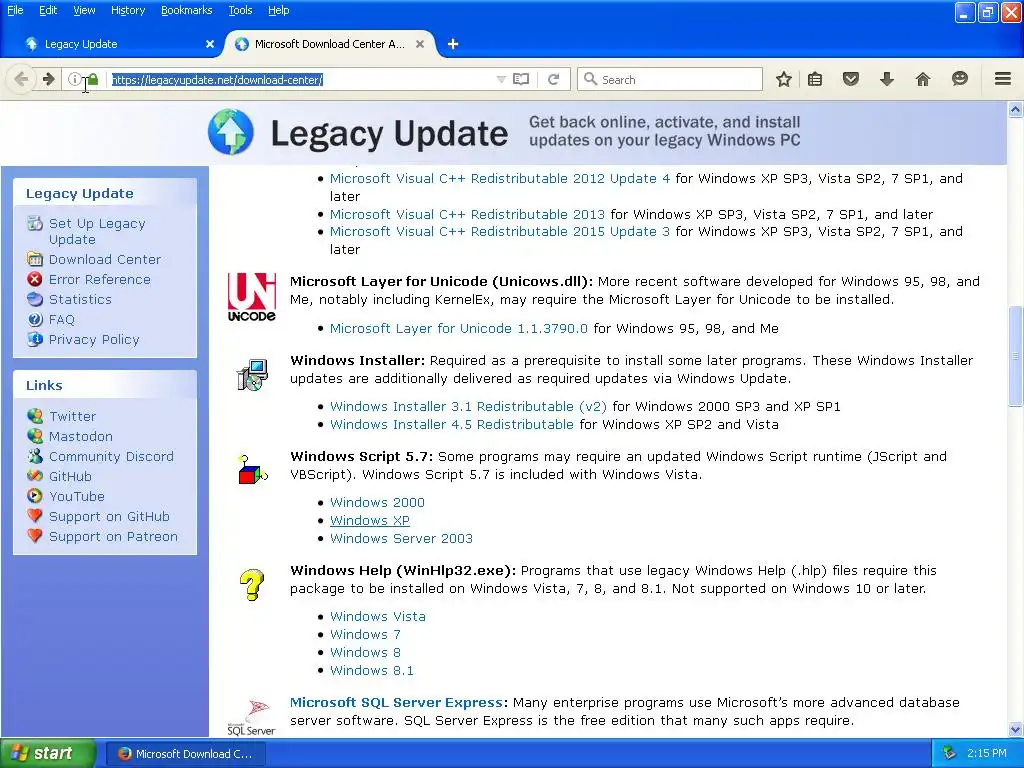Image resolution: width=1024 pixels, height=768 pixels.
Task: Open Windows Vista link under Windows Help
Action: click(377, 616)
